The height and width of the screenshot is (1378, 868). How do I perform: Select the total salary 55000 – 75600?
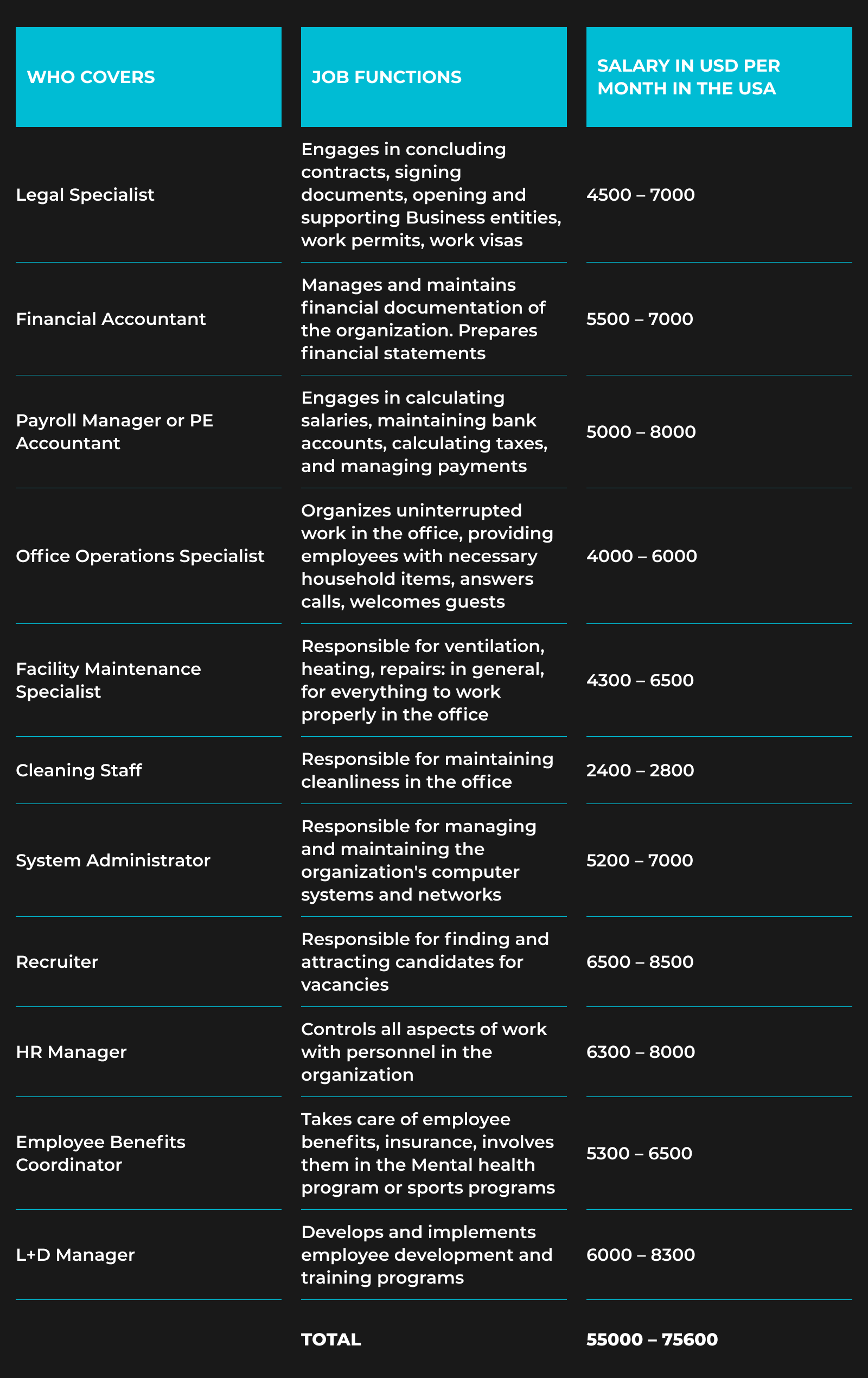(652, 1339)
